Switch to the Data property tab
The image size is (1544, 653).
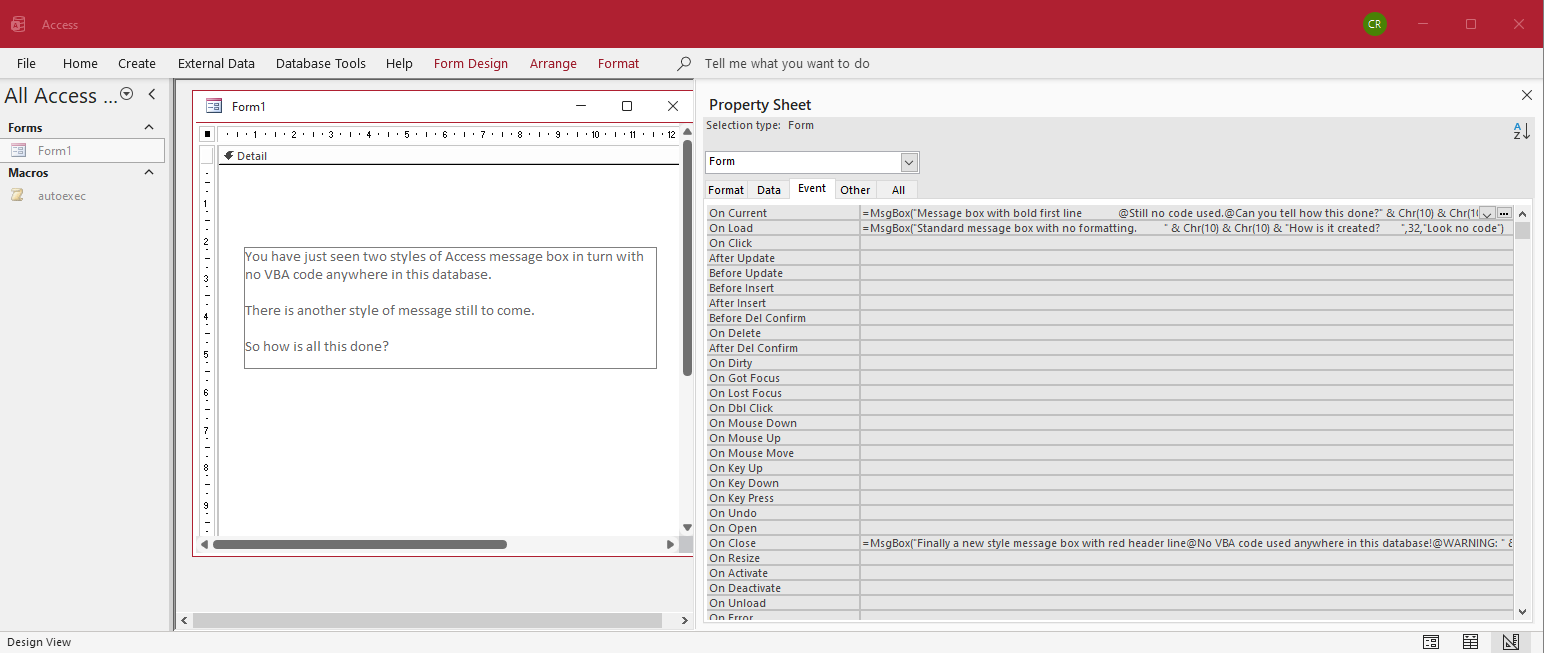coord(768,190)
